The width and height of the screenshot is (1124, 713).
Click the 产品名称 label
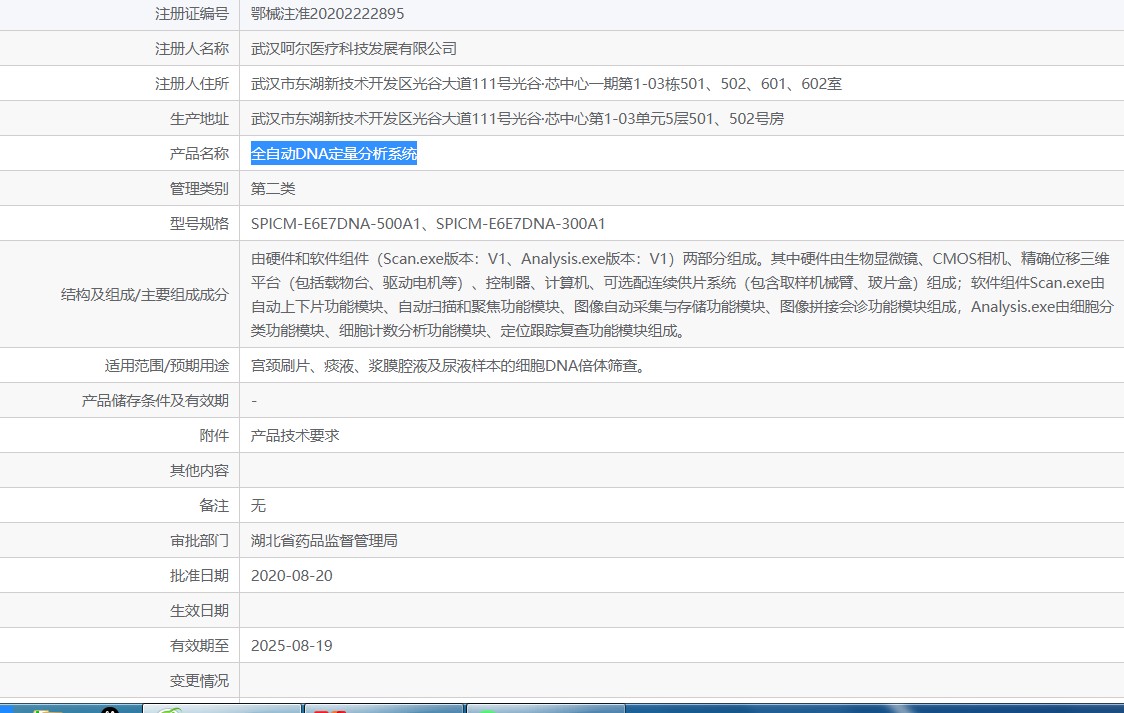(199, 154)
